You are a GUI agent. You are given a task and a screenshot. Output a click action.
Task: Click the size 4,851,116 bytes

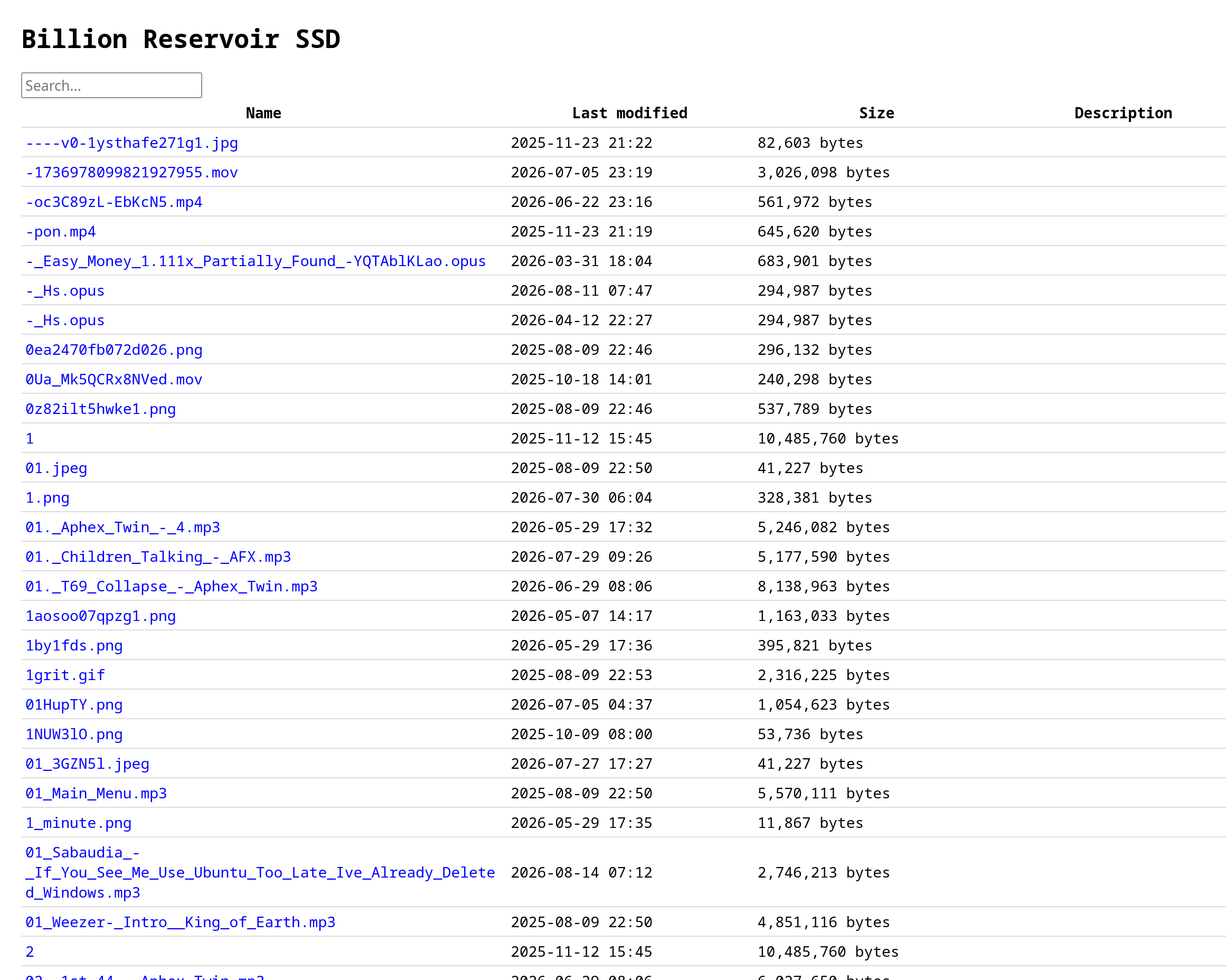823,922
